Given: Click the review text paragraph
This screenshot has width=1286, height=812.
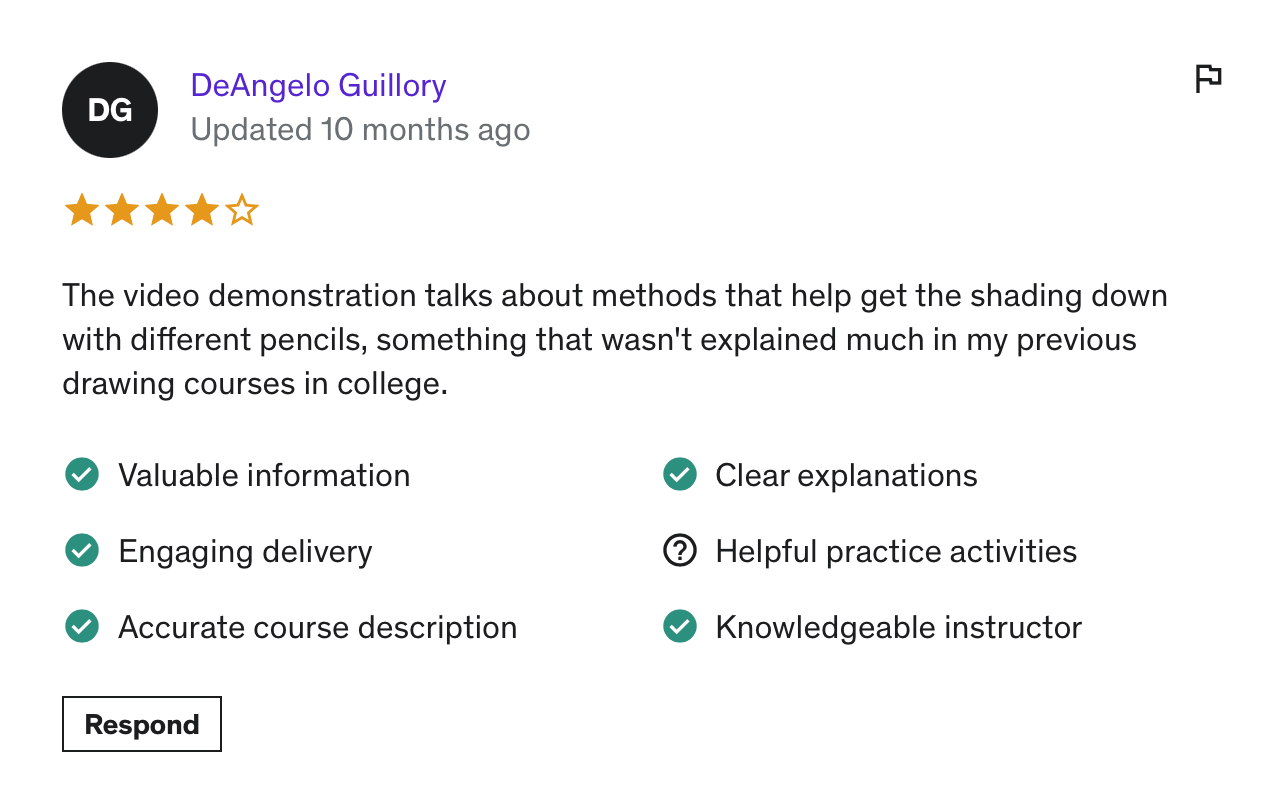Looking at the screenshot, I should [614, 340].
